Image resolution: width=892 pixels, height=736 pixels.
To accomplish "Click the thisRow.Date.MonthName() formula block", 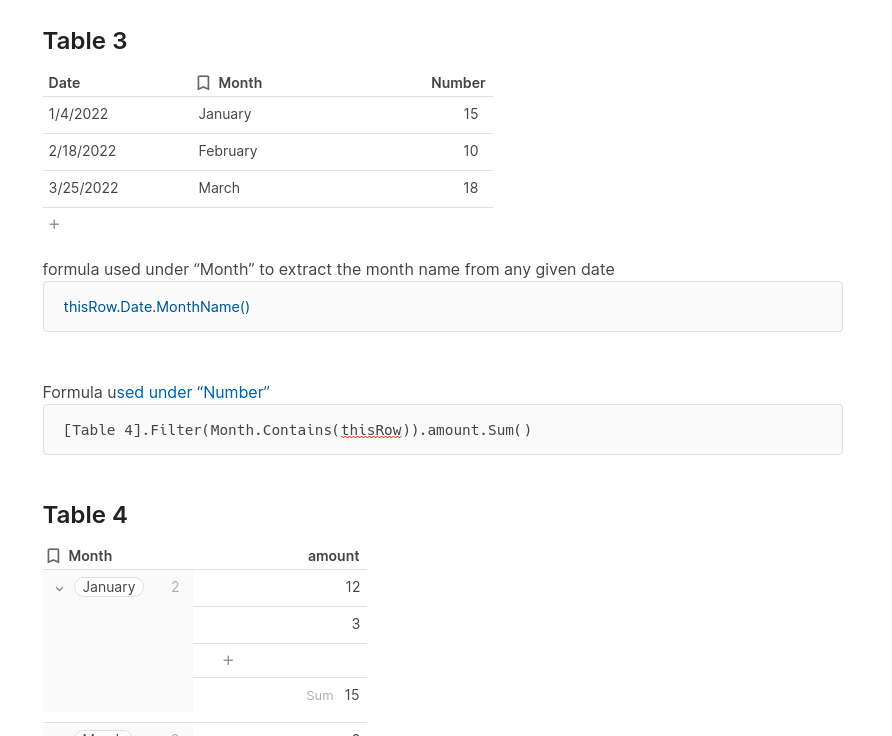I will click(157, 307).
